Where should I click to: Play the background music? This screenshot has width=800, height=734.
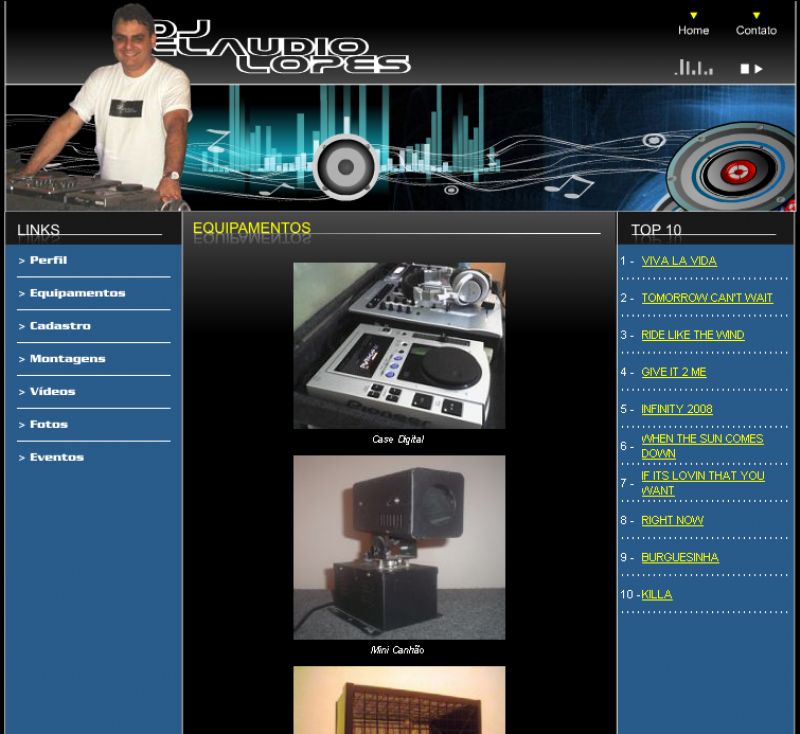click(x=759, y=69)
